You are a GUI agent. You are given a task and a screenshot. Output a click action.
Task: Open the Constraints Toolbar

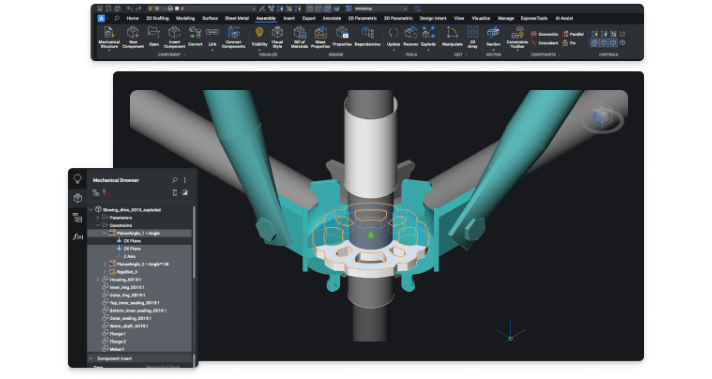click(x=517, y=37)
